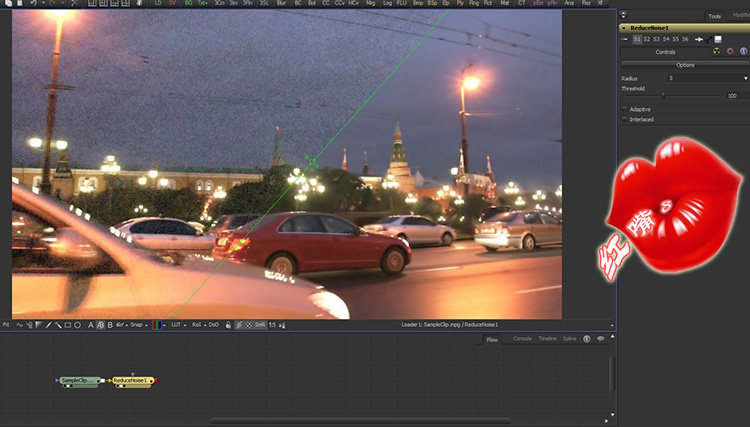Screen dimensions: 750x427
Task: Click the LD Loader tool button
Action: pyautogui.click(x=158, y=3)
